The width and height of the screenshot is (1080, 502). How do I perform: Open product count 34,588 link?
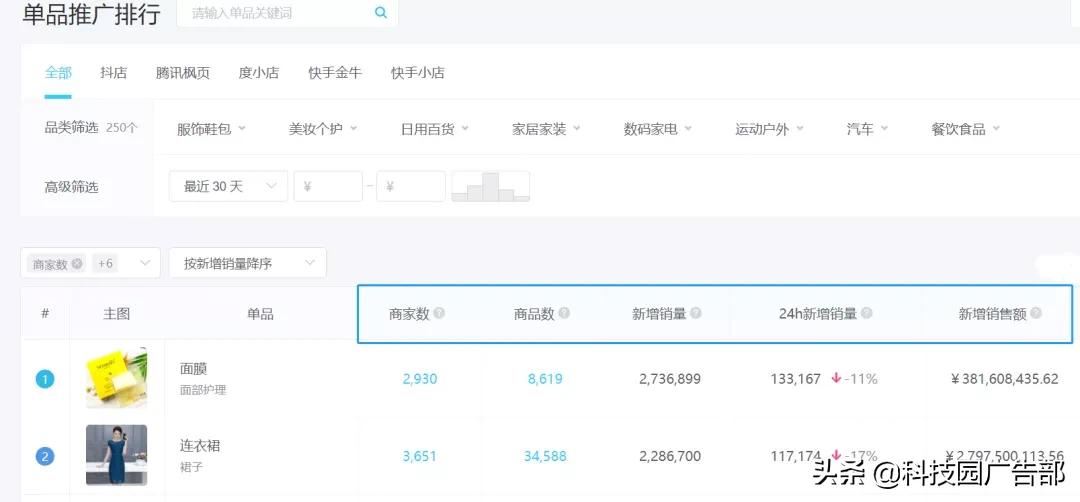coord(546,456)
